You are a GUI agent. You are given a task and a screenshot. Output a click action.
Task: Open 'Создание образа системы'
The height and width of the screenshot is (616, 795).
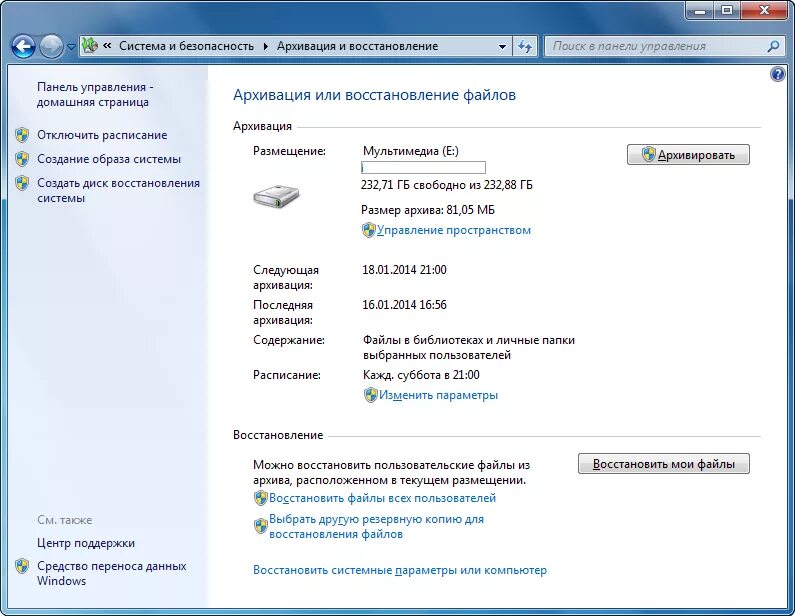tap(109, 159)
